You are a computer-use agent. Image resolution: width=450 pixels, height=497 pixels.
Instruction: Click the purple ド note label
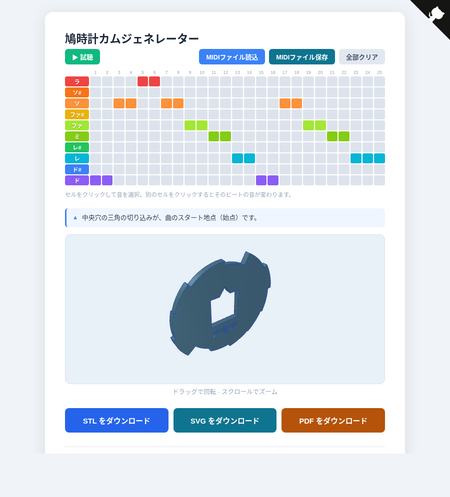tap(77, 180)
